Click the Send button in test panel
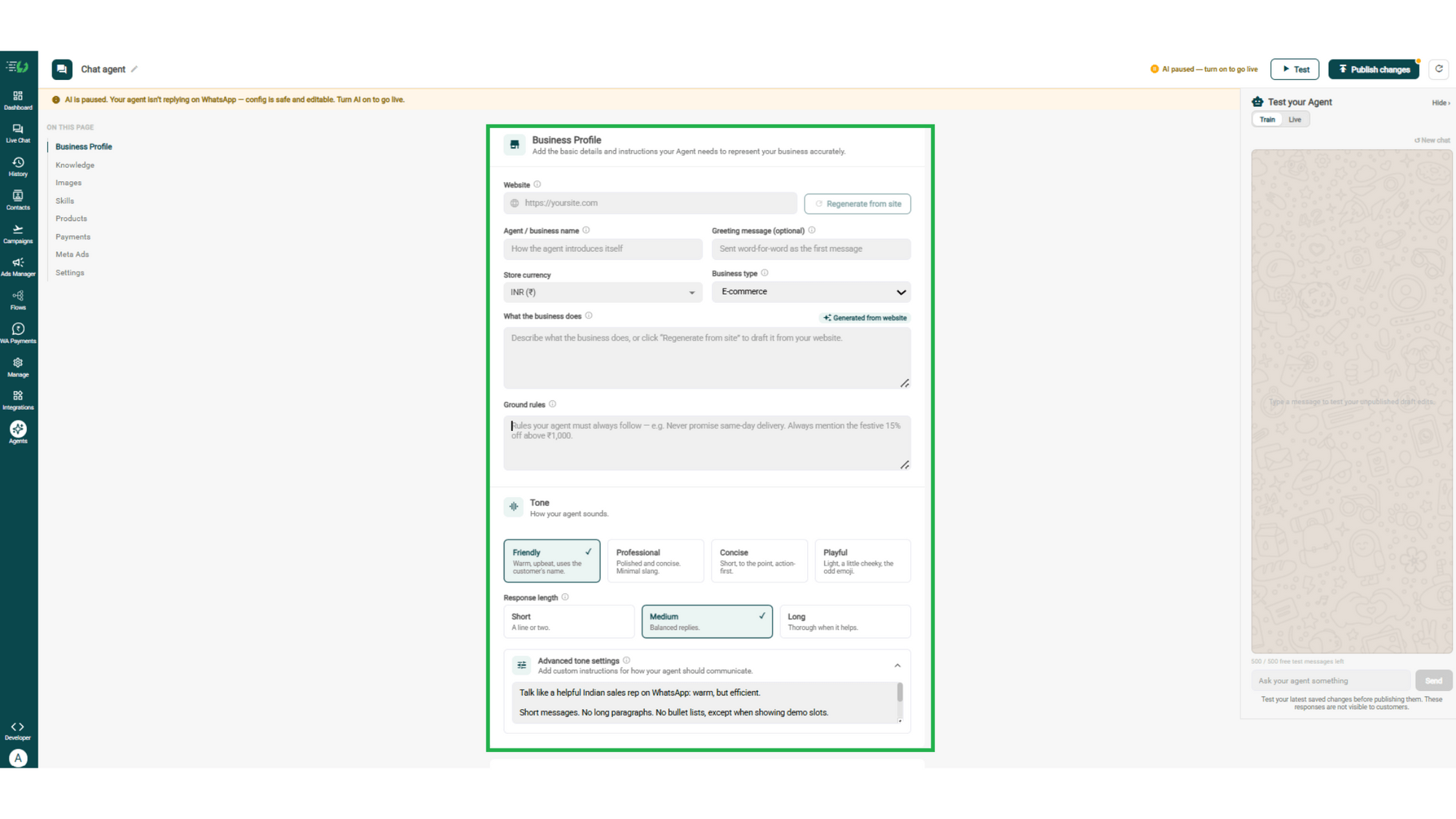 pos(1433,681)
